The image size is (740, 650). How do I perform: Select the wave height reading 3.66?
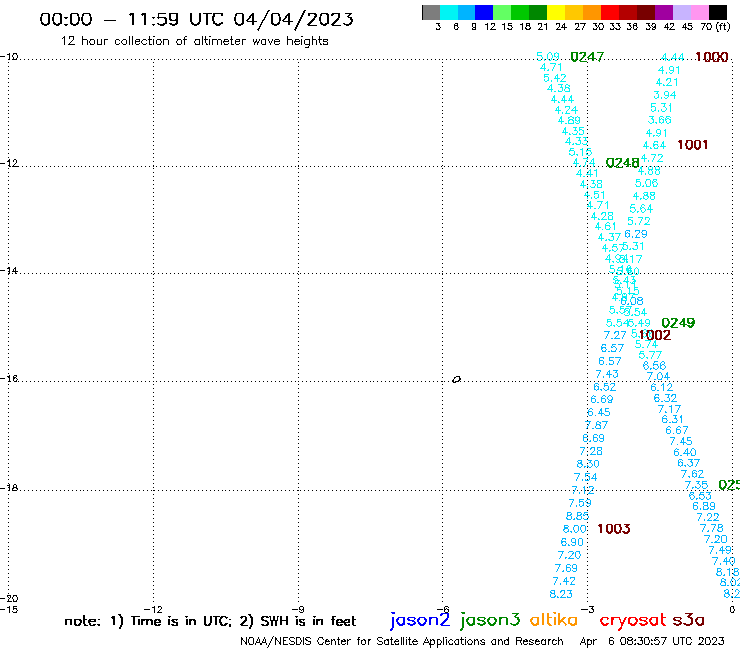coord(659,120)
